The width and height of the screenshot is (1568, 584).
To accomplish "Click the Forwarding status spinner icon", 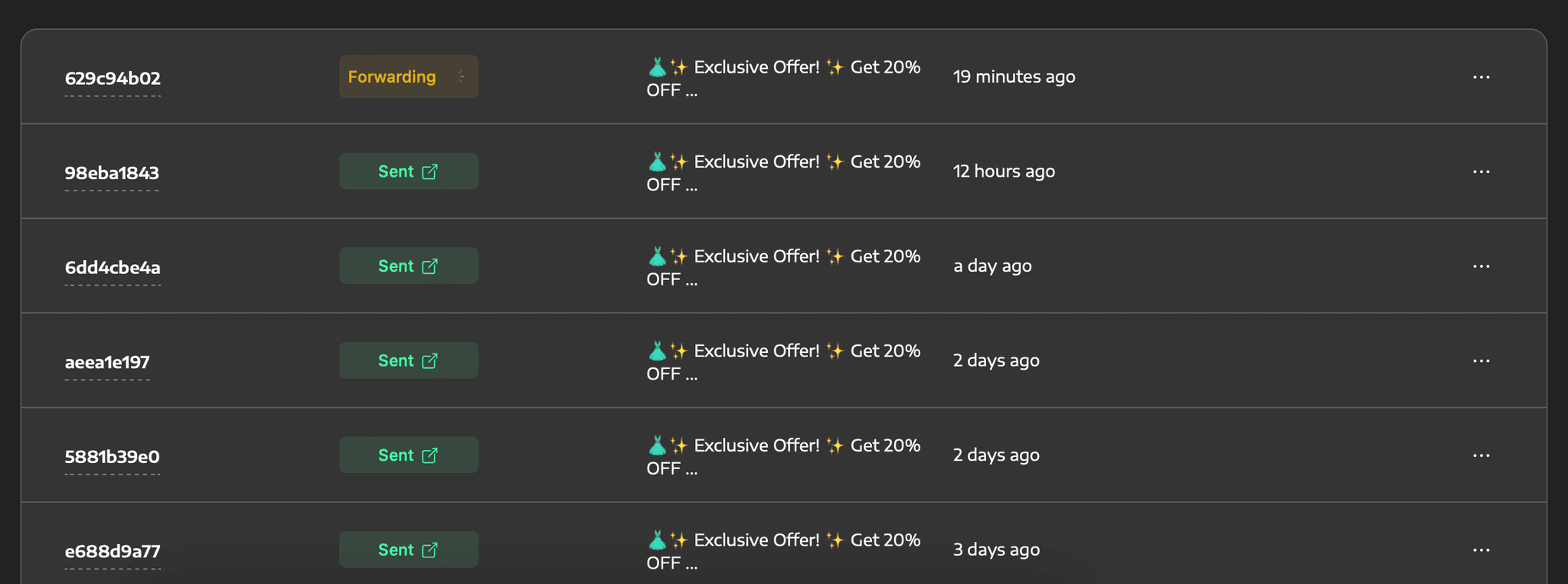I will [x=461, y=77].
